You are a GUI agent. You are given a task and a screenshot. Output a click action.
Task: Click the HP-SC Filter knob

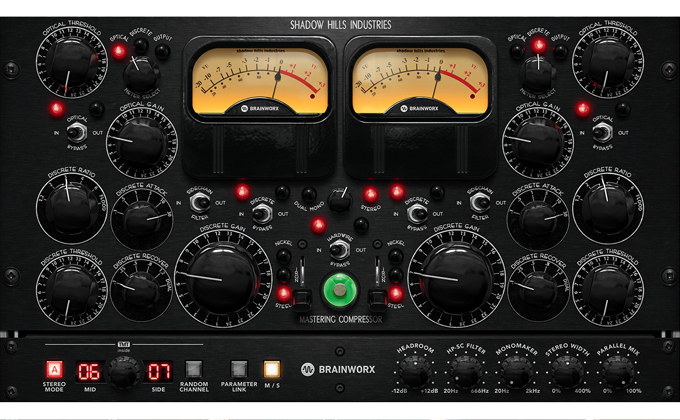tap(466, 371)
